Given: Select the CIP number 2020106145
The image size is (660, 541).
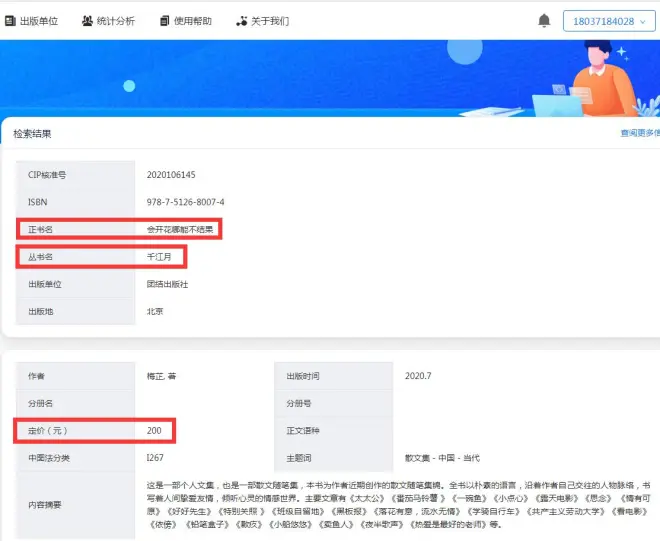Looking at the screenshot, I should pyautogui.click(x=171, y=175).
